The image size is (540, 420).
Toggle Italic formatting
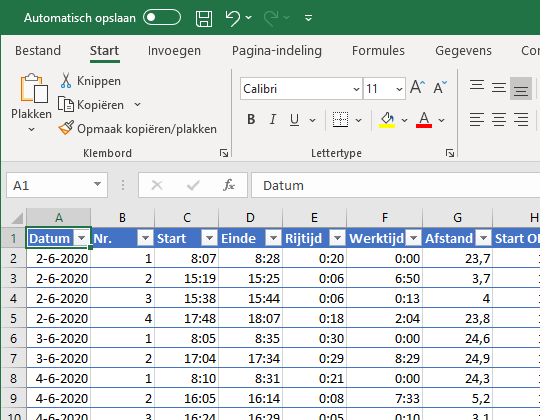tap(272, 119)
